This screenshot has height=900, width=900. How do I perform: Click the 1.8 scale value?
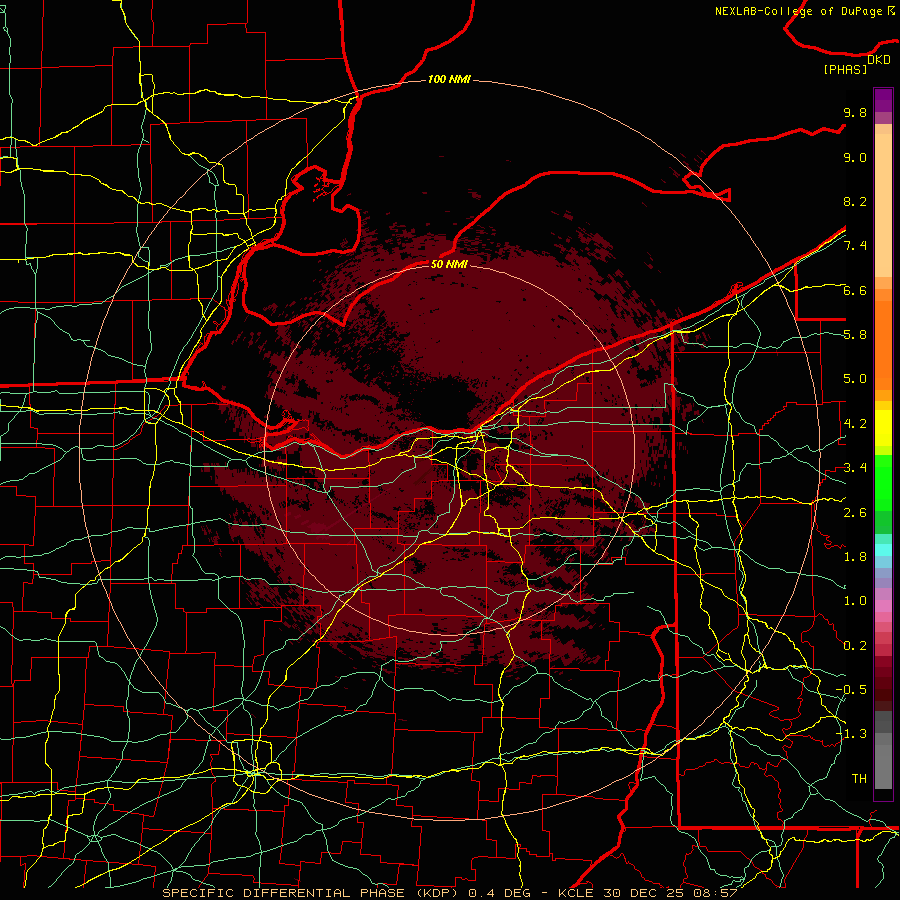click(x=855, y=557)
